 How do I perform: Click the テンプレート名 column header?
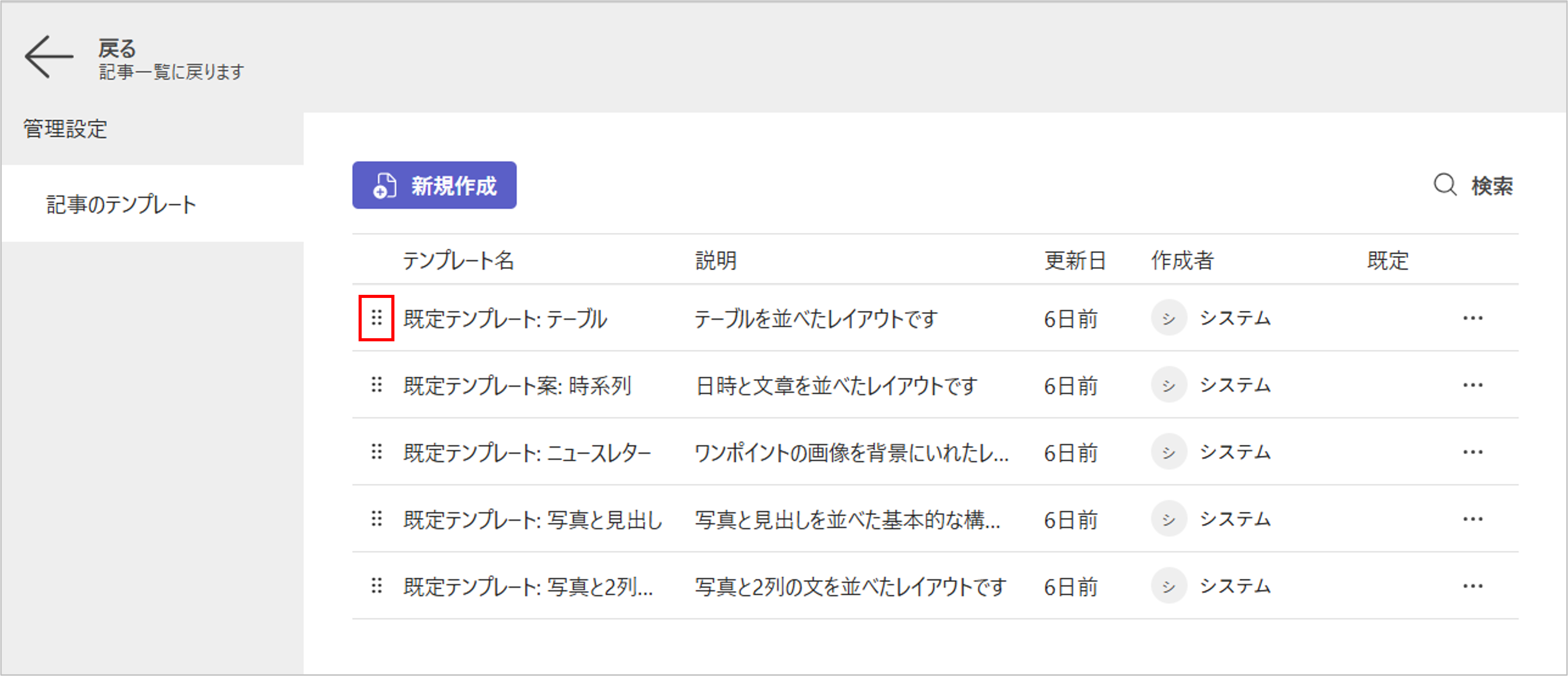(x=458, y=260)
